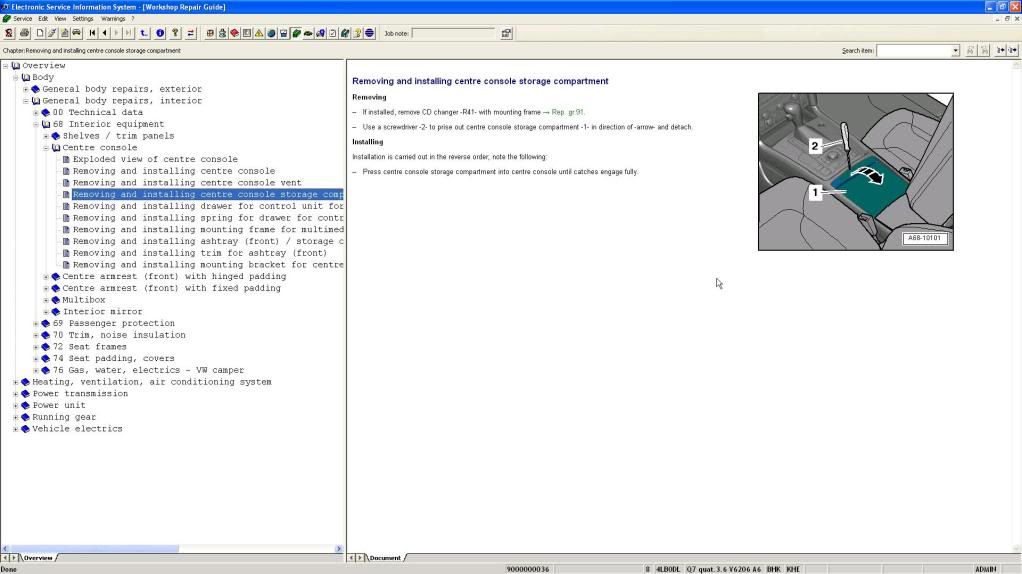Click the car icon in toolbar
Screen dimensions: 1022x574
(x=77, y=33)
